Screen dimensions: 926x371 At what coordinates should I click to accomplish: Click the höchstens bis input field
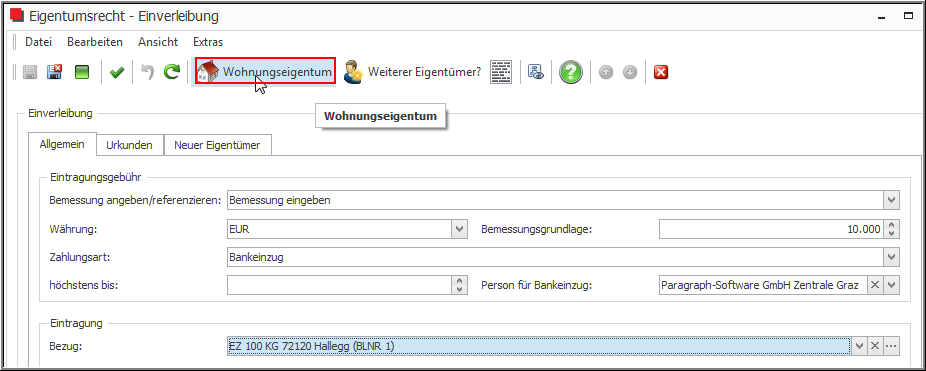tap(340, 286)
